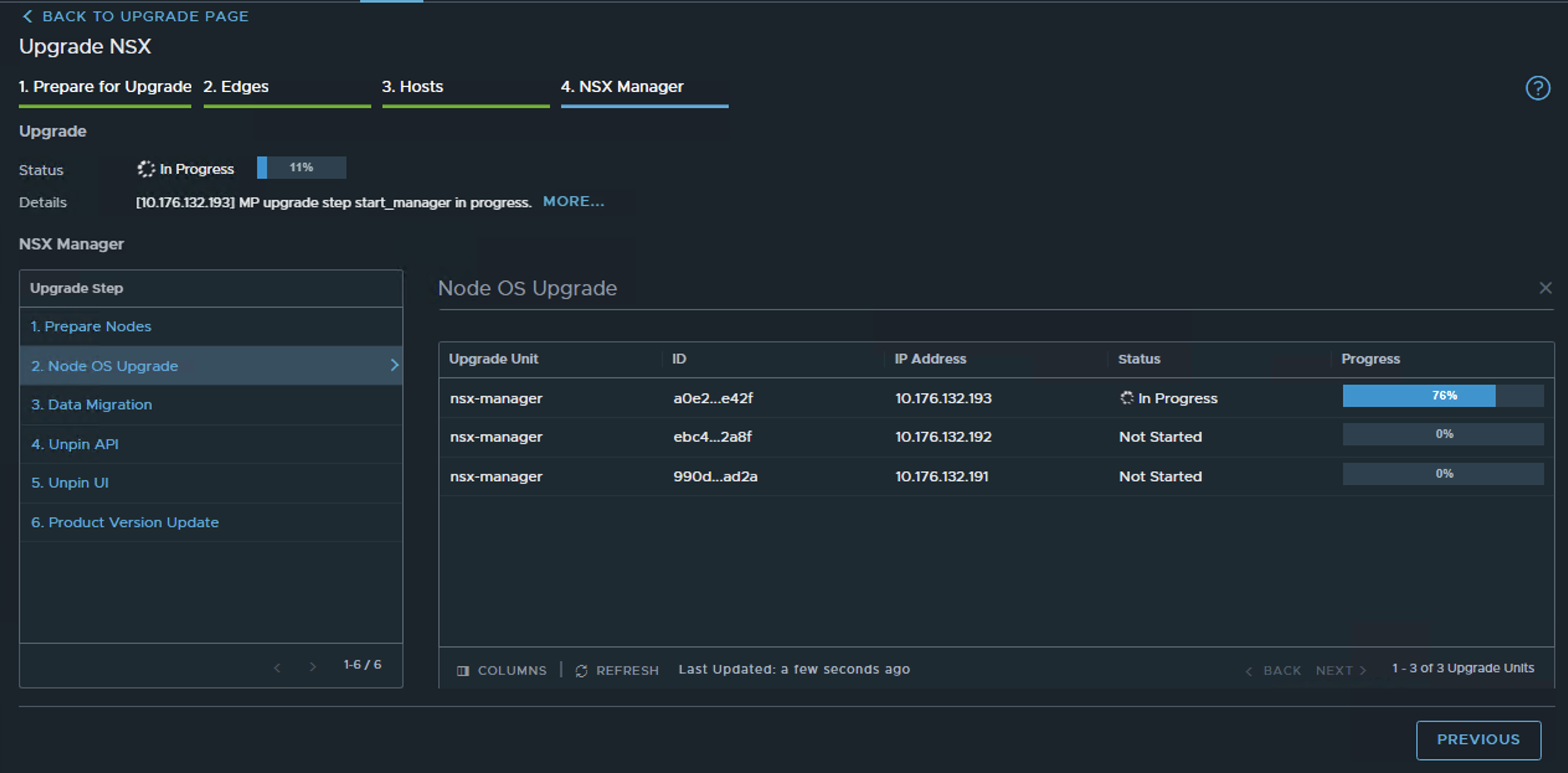Viewport: 1568px width, 773px height.
Task: Switch to the 2. Edges tab
Action: 236,87
